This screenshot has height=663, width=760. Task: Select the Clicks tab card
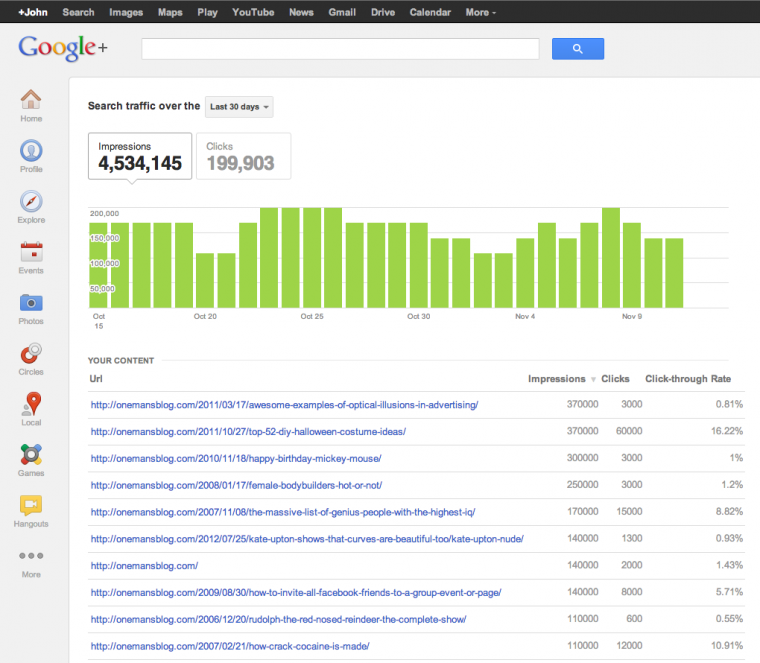coord(243,156)
